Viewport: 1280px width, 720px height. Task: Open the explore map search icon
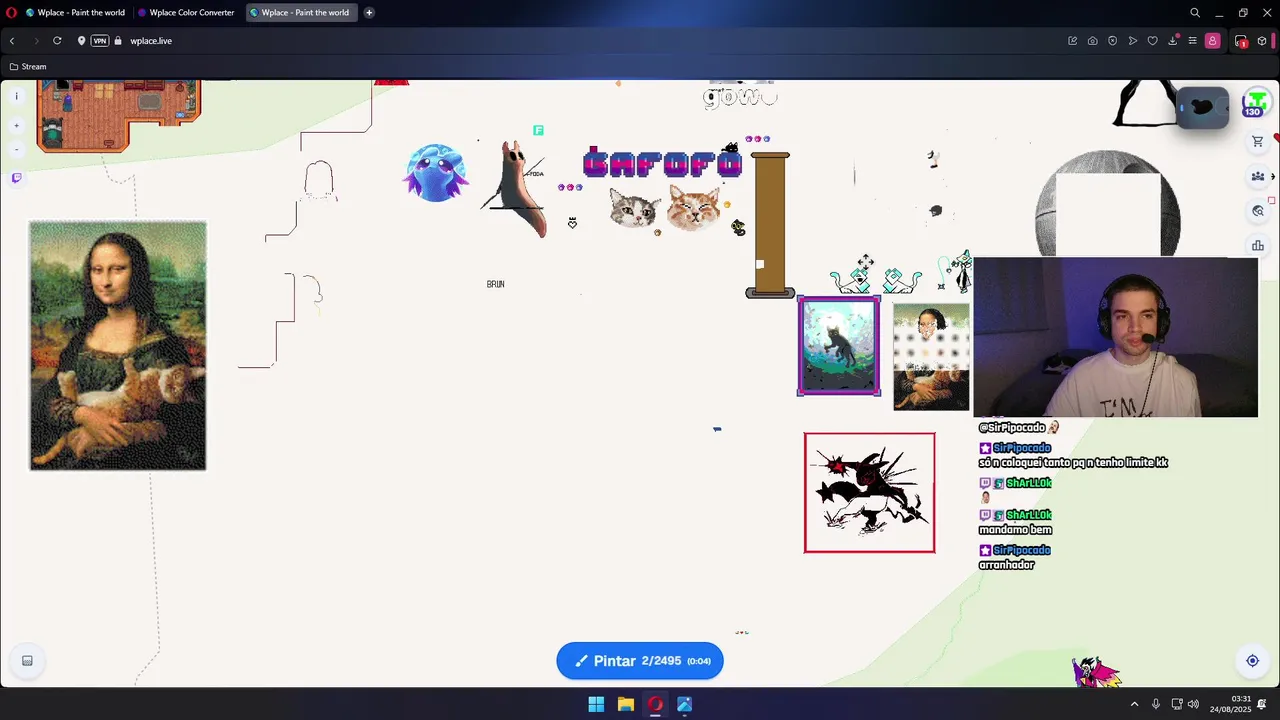(1257, 211)
